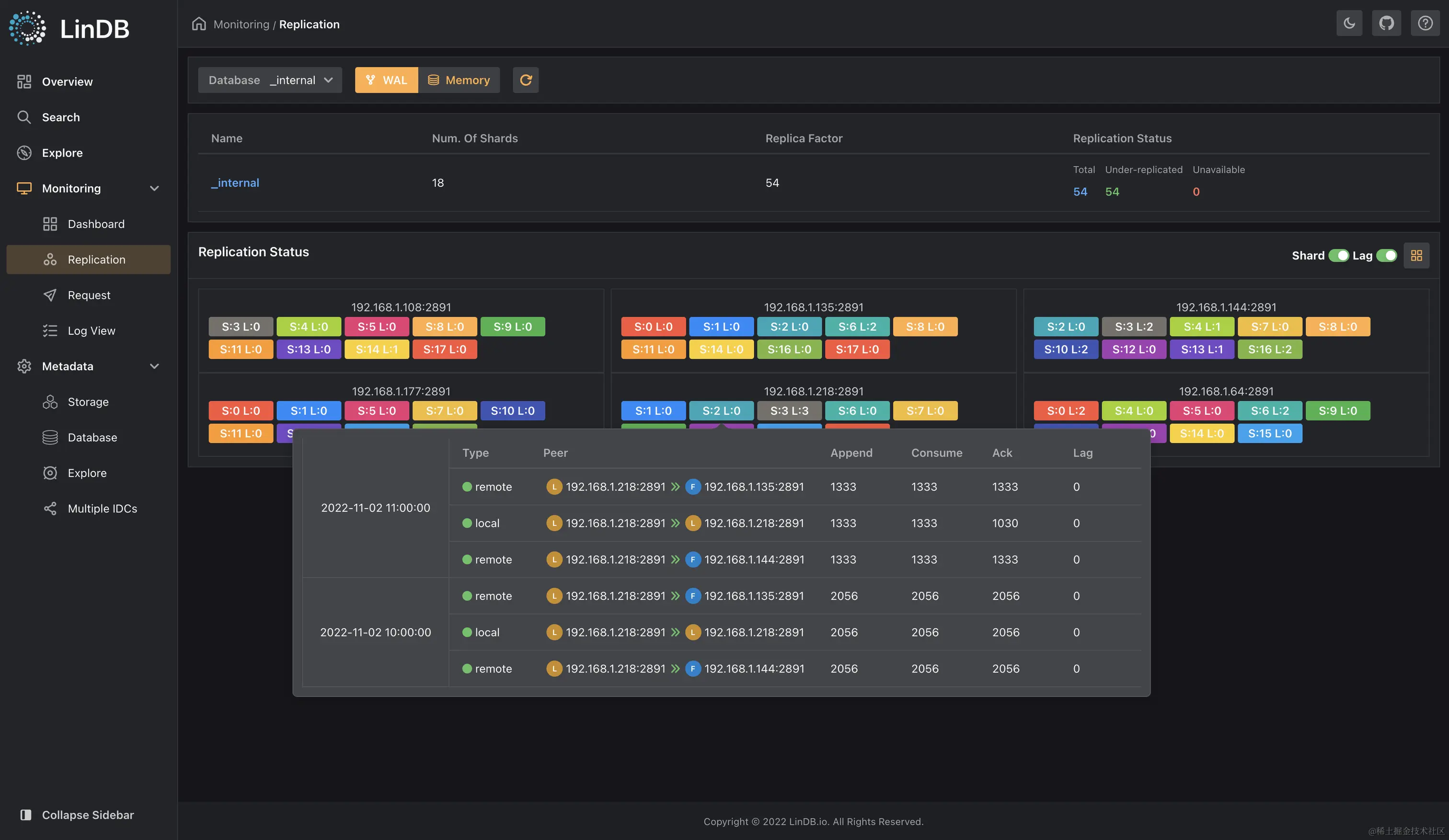The width and height of the screenshot is (1449, 840).
Task: Click red S:0 L:0 shard under 192.168.1.135
Action: [653, 326]
